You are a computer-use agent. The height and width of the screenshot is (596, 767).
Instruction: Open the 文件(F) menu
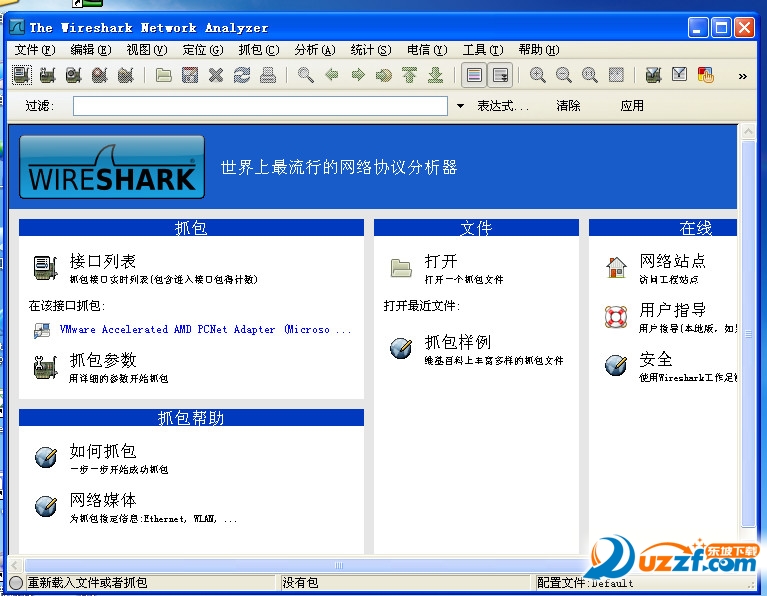pyautogui.click(x=35, y=50)
